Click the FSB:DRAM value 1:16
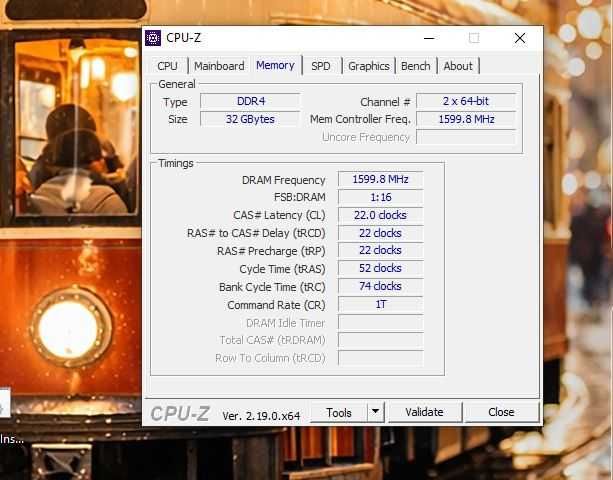613x480 pixels. click(x=380, y=197)
